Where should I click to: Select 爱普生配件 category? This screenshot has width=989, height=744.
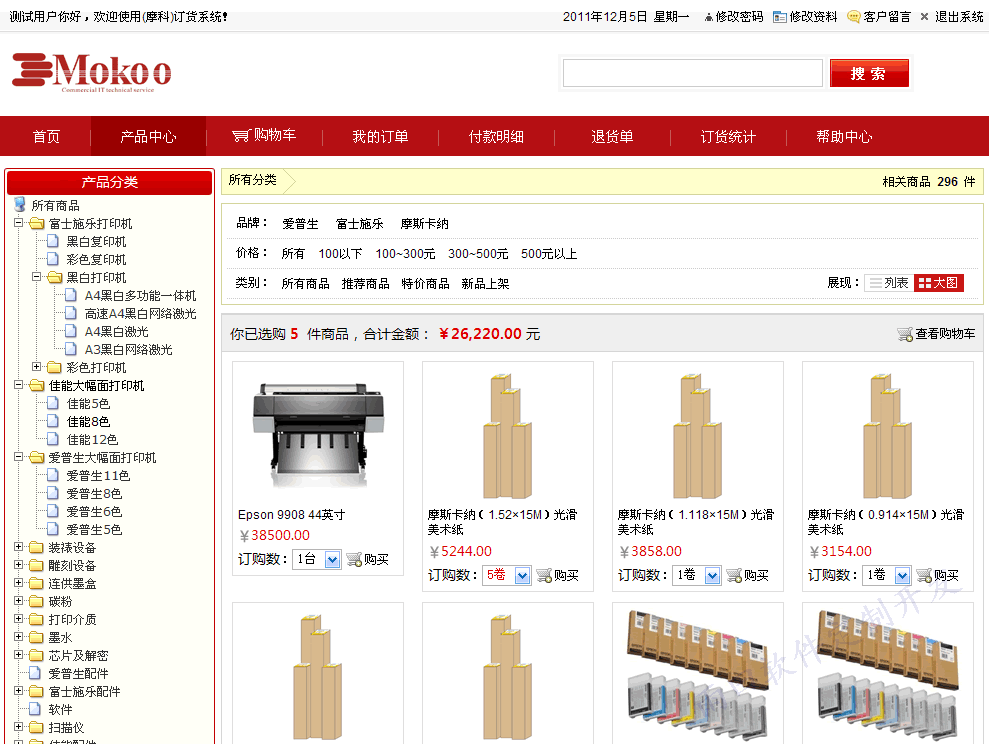[x=78, y=674]
